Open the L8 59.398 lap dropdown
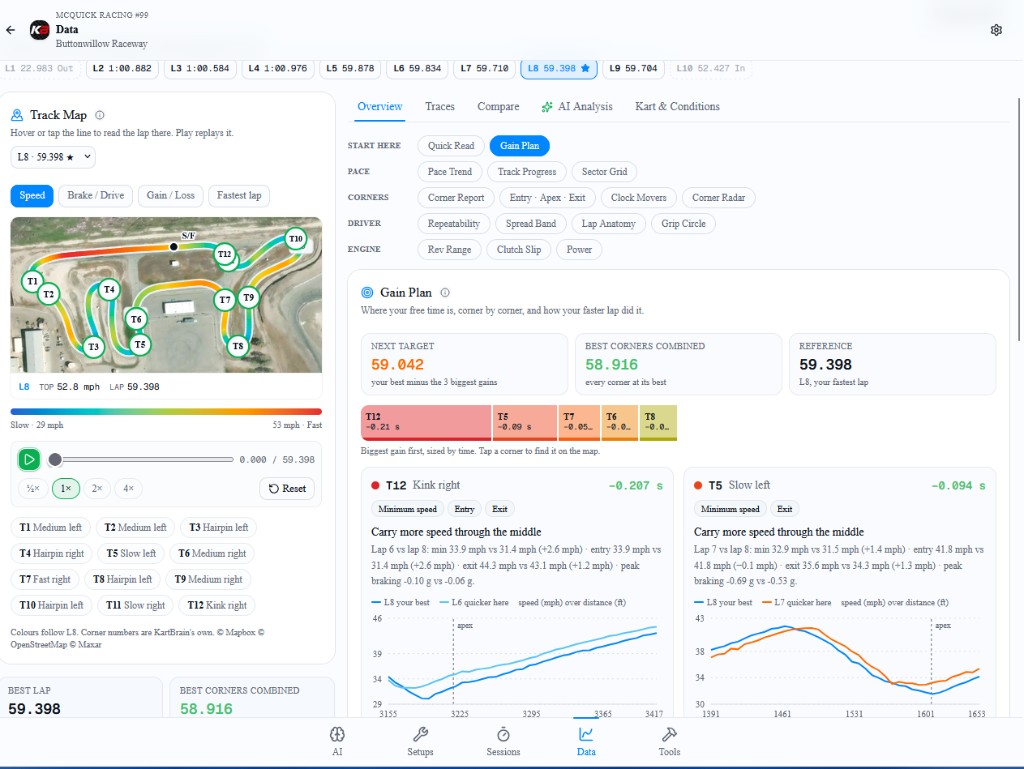 pos(54,157)
